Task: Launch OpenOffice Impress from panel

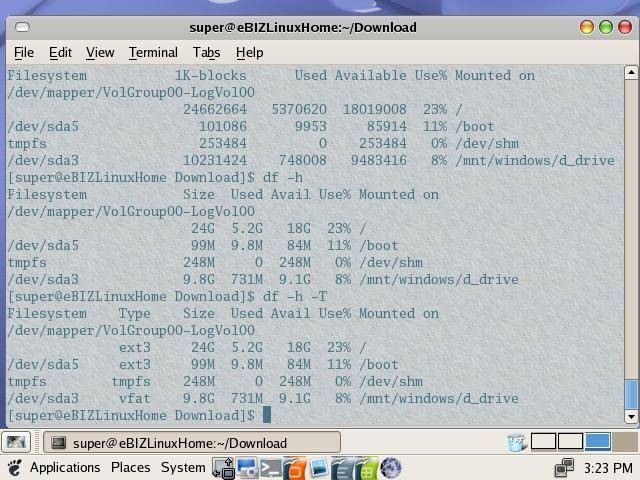Action: 294,468
